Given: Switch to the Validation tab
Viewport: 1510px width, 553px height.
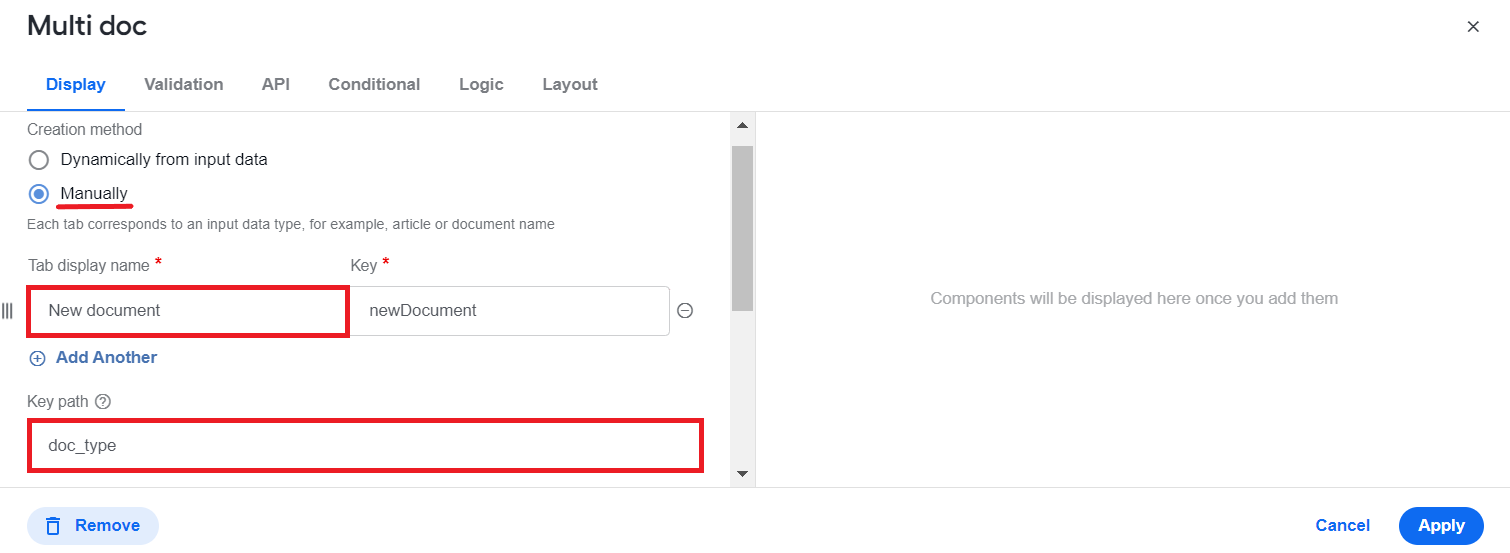Looking at the screenshot, I should pyautogui.click(x=184, y=85).
